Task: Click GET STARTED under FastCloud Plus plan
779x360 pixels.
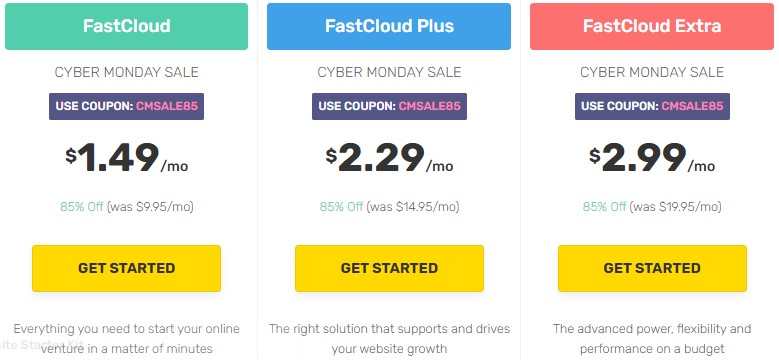Action: (x=389, y=268)
